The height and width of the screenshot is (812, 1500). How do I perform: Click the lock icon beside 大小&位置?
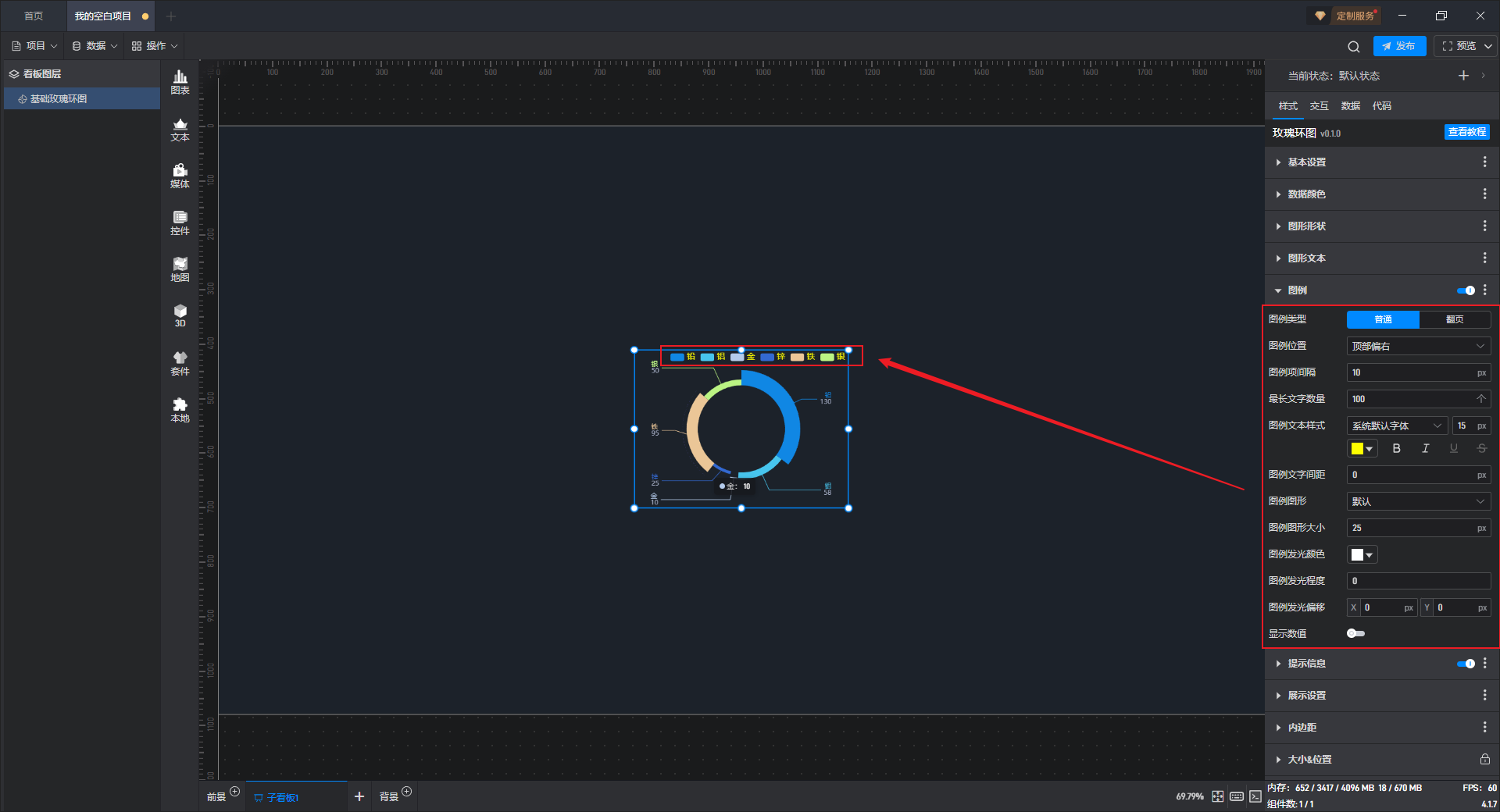(x=1484, y=759)
